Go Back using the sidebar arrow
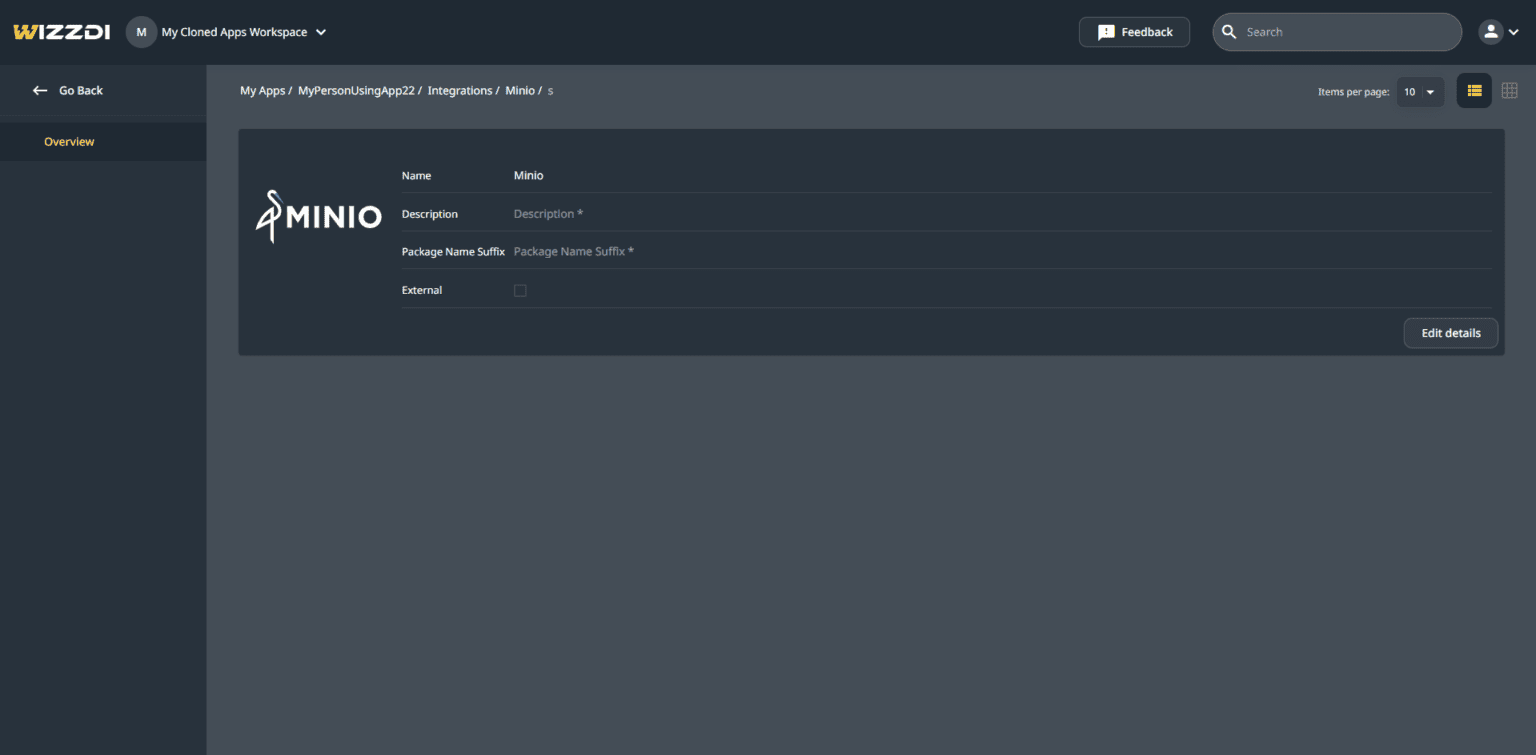1536x755 pixels. point(40,90)
